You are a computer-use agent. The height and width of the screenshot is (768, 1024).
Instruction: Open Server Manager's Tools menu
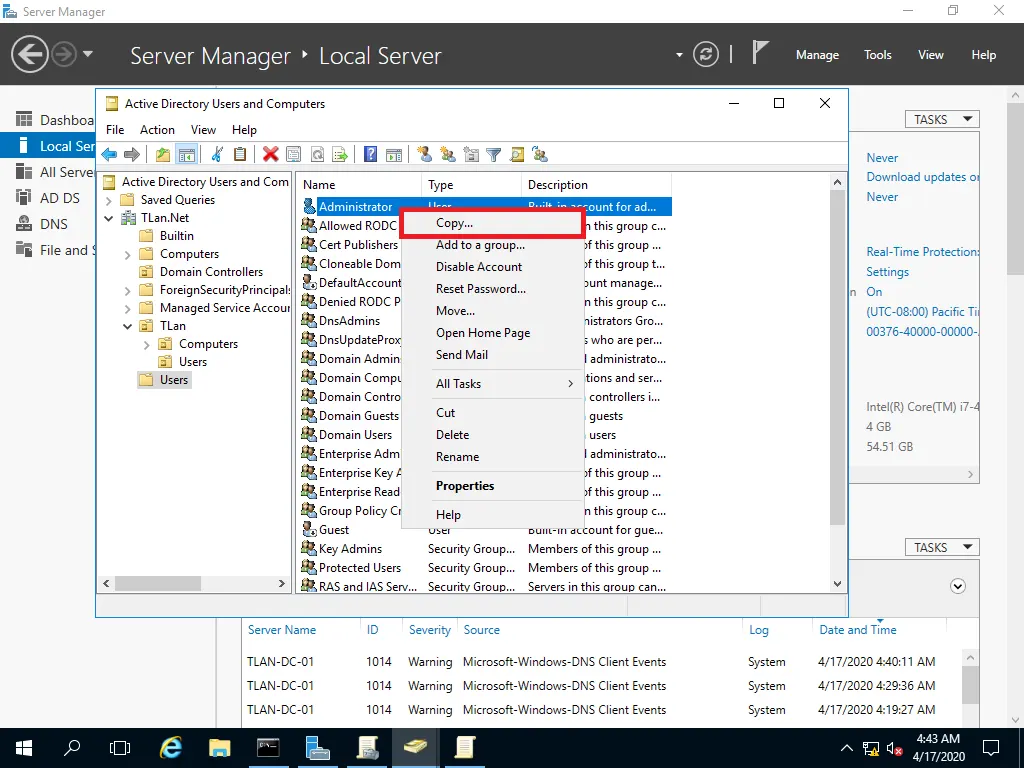877,55
